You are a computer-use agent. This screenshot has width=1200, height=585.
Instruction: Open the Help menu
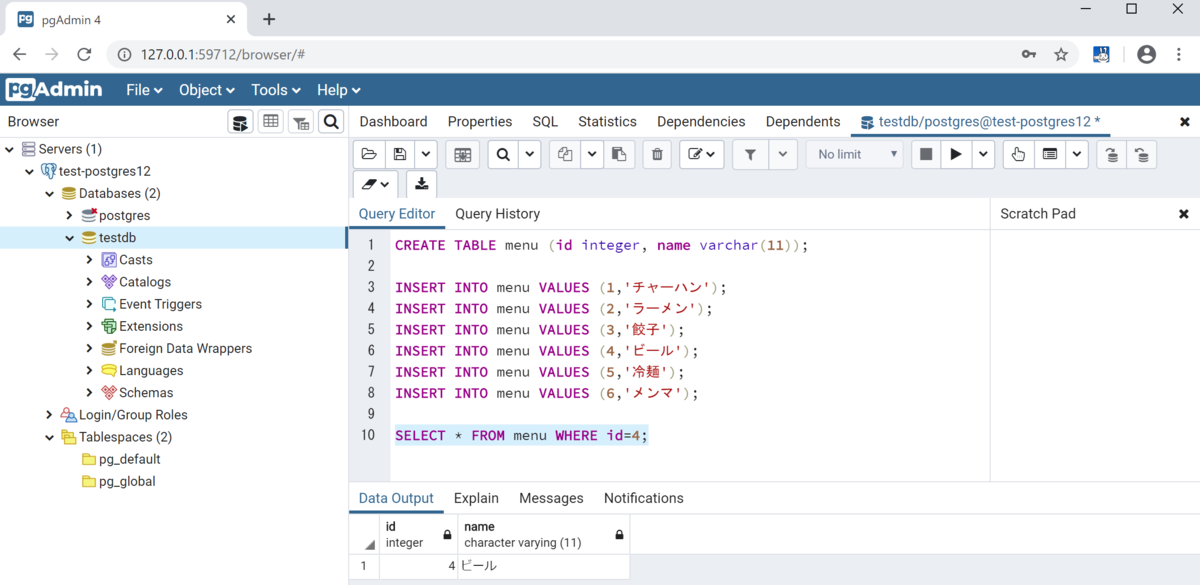339,90
